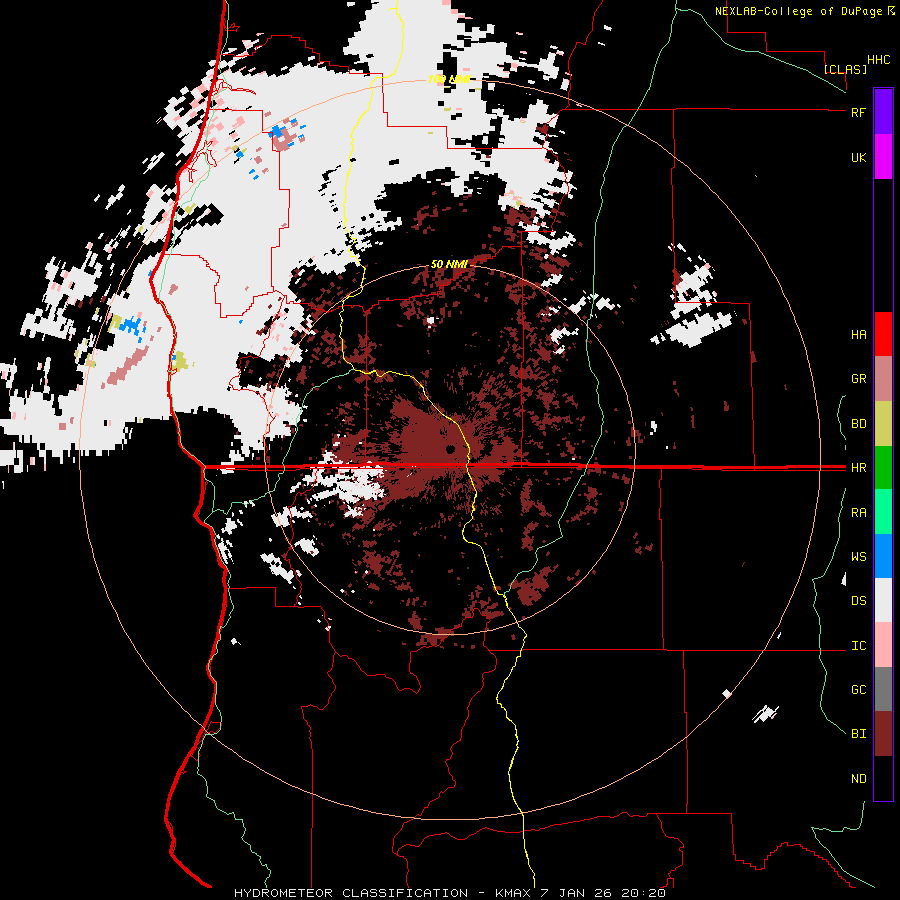Click the RF legend label

tap(858, 112)
